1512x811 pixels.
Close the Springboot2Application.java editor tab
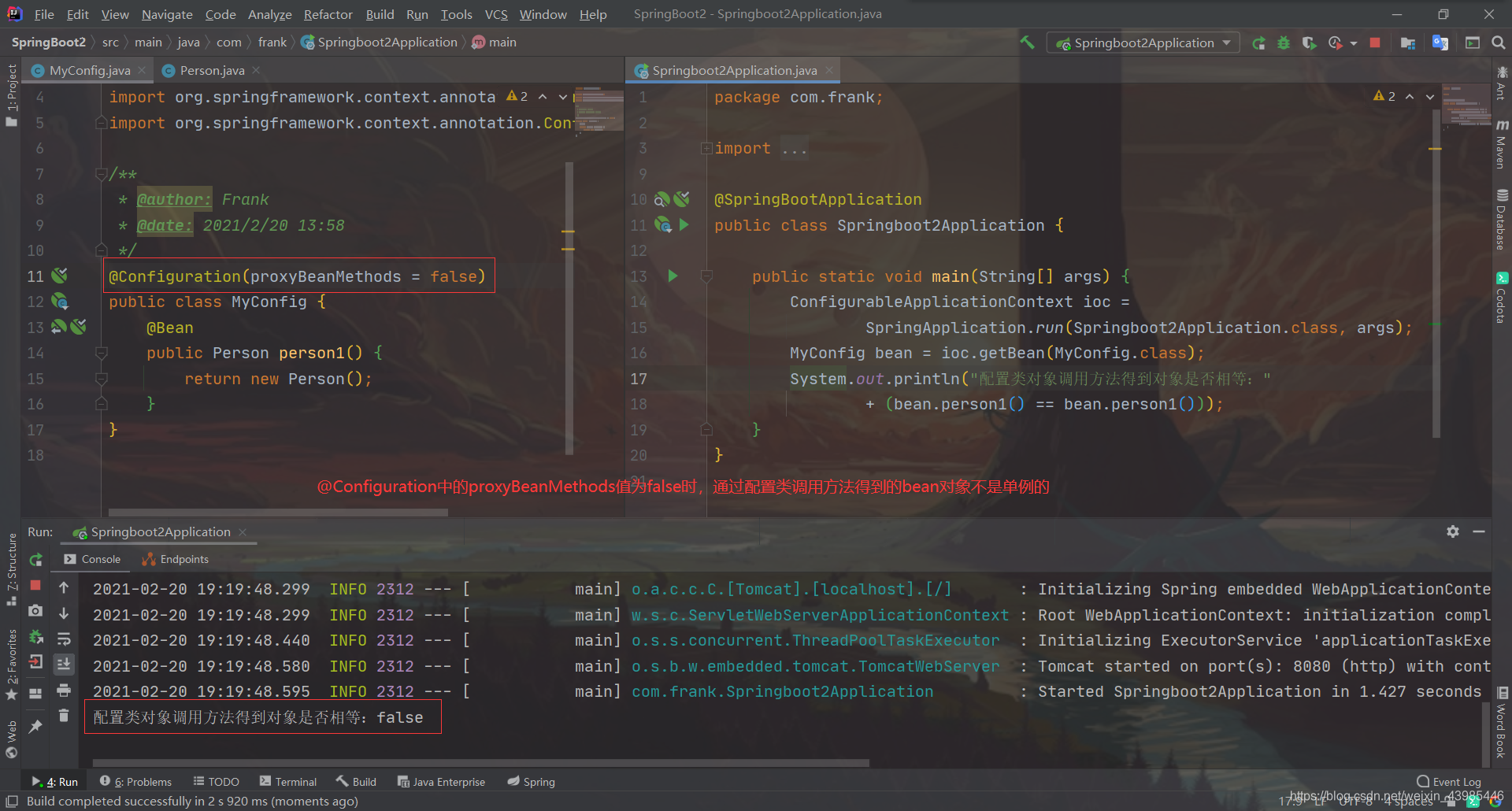(828, 70)
